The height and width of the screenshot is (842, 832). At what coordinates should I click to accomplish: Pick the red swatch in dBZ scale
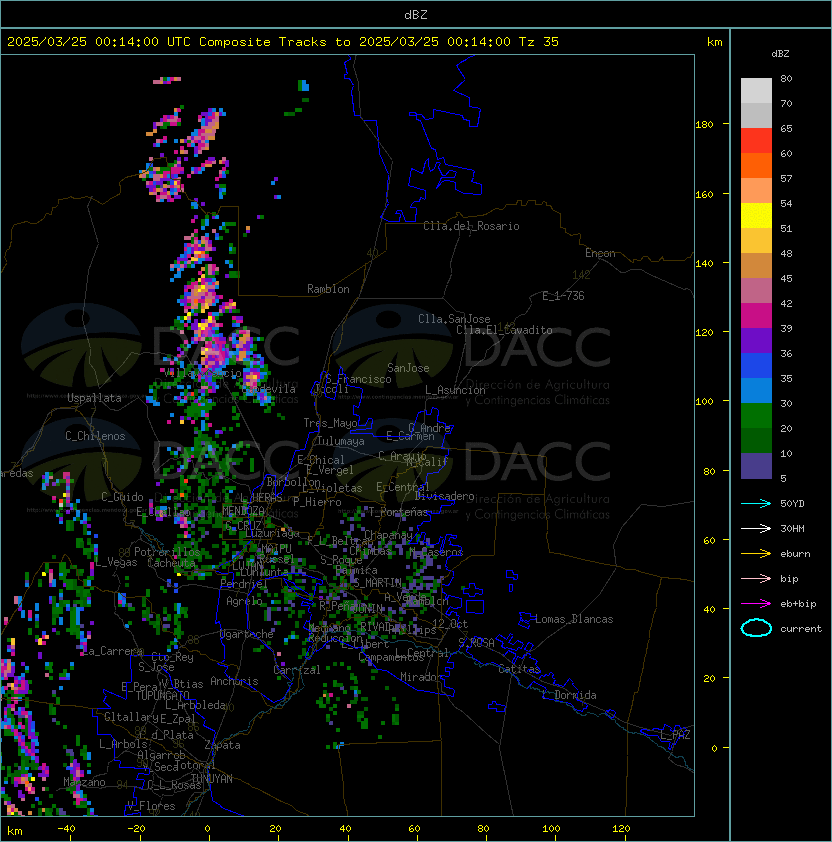[756, 140]
